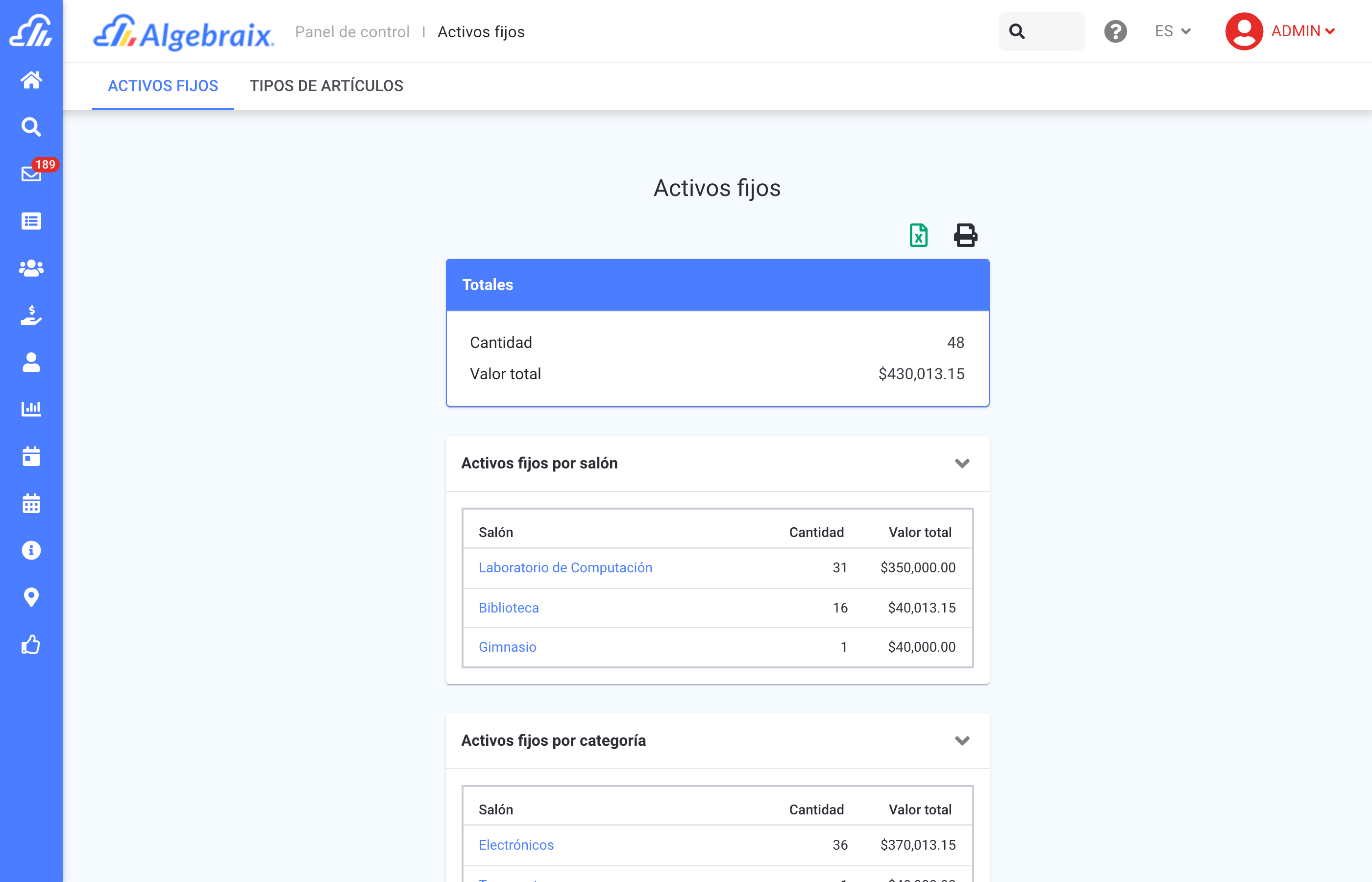
Task: Collapse the Activos fijos por salón panel
Action: click(x=962, y=464)
